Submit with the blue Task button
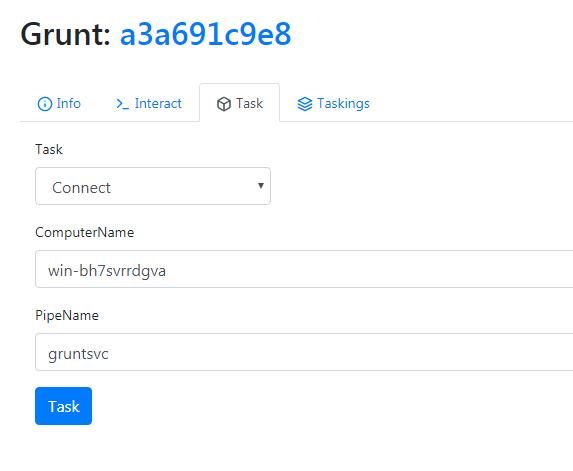The width and height of the screenshot is (573, 471). 64,406
